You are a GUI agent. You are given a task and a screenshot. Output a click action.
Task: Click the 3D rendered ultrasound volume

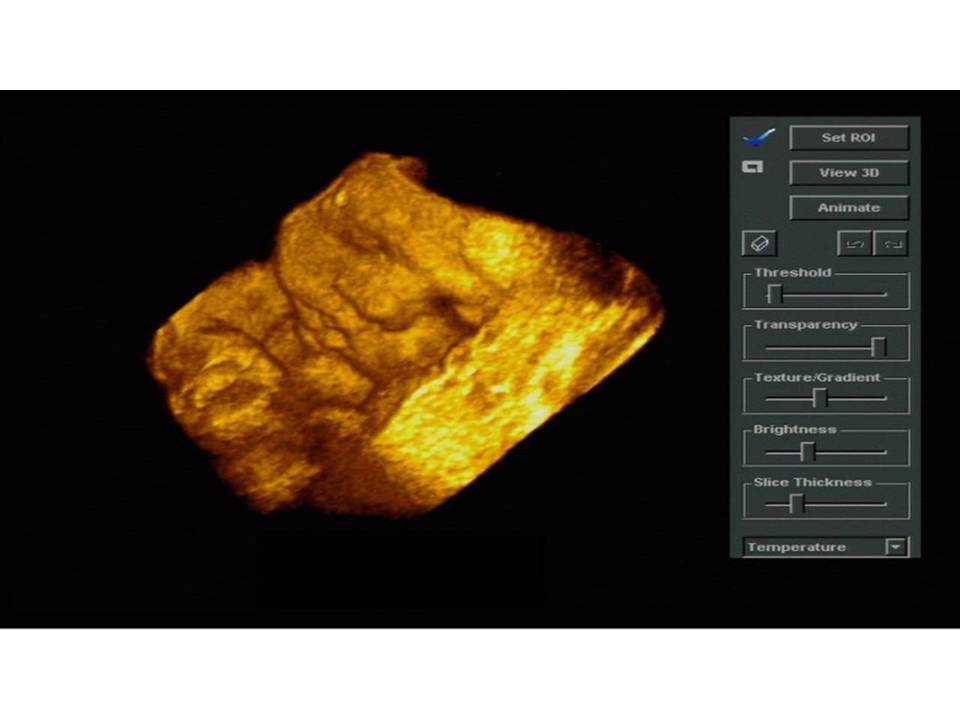pyautogui.click(x=407, y=336)
